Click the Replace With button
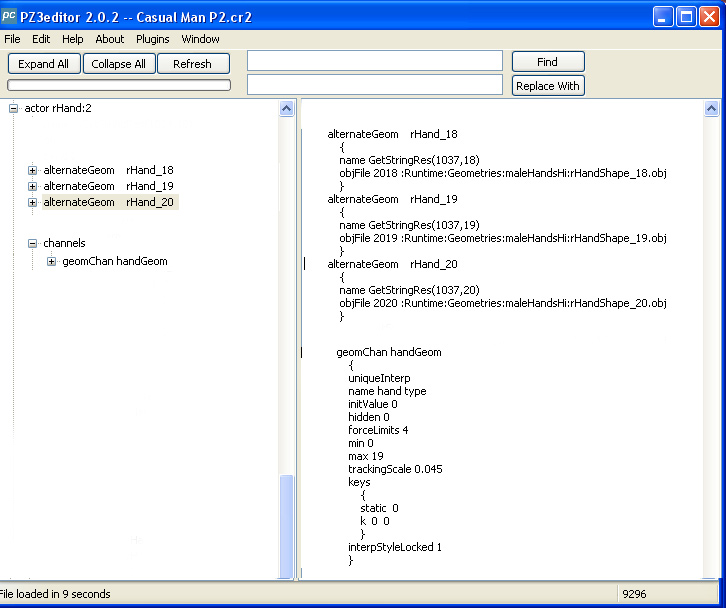 (547, 86)
